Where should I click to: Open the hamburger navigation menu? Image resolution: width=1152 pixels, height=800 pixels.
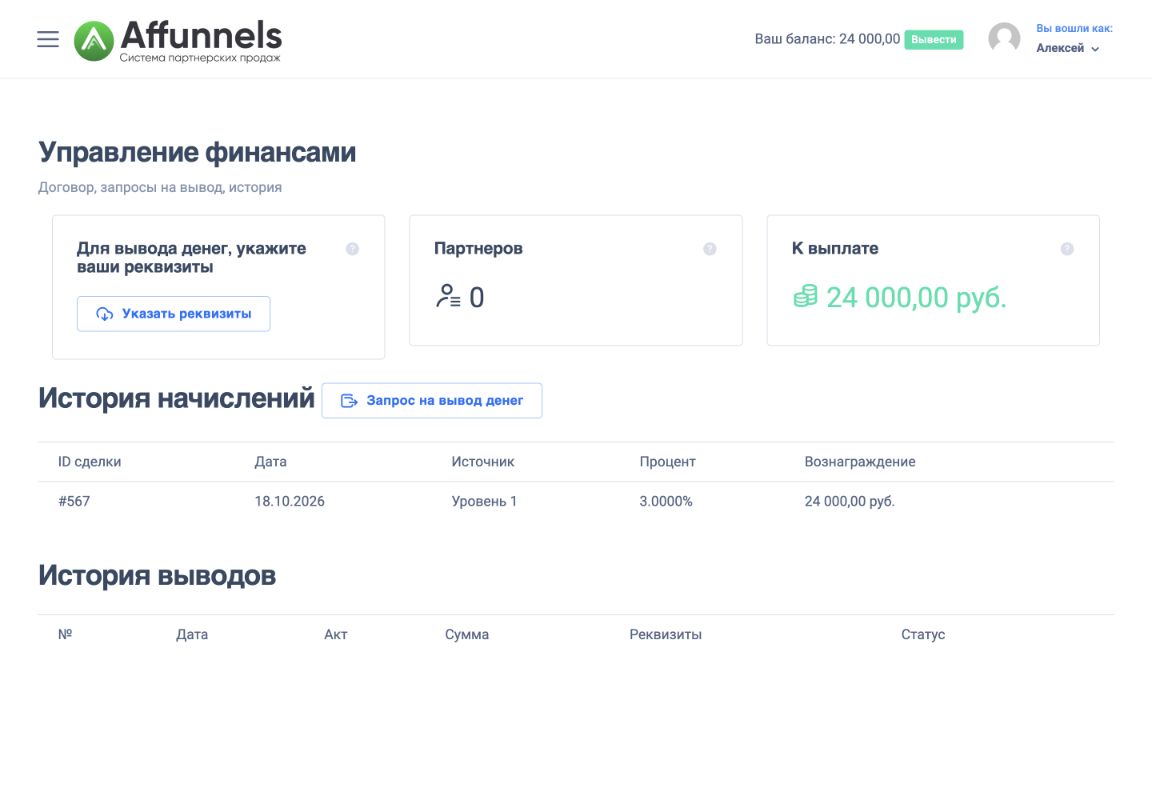[x=48, y=39]
